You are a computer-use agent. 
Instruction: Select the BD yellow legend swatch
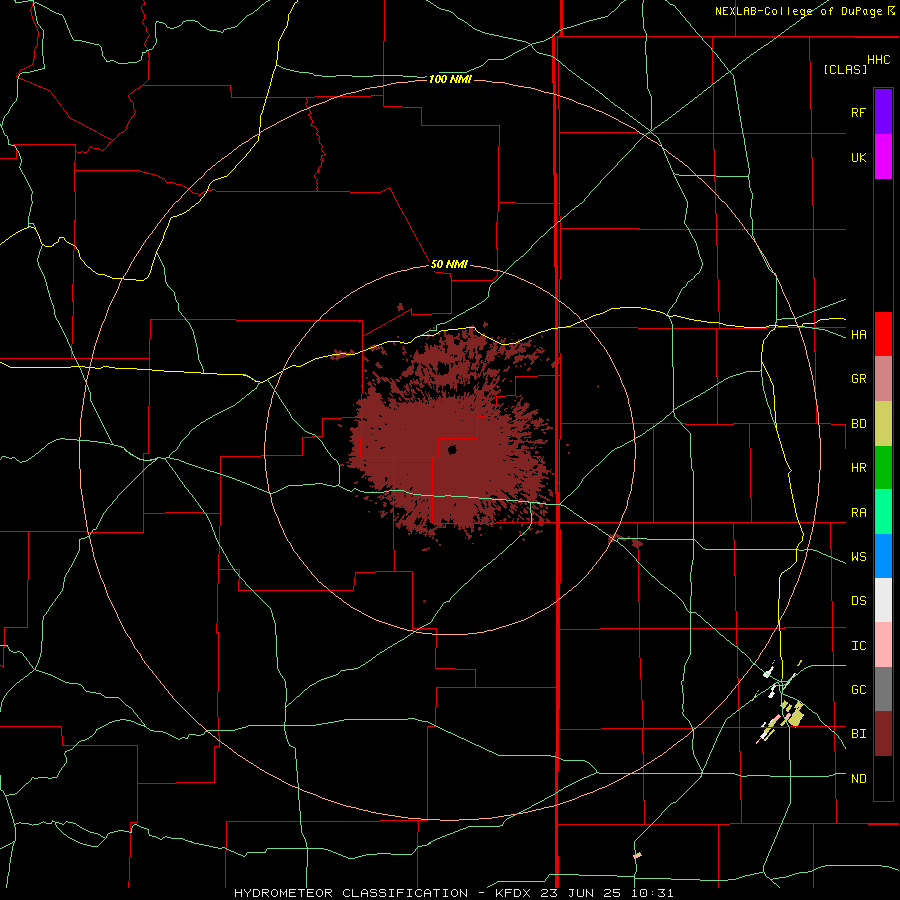click(x=883, y=424)
